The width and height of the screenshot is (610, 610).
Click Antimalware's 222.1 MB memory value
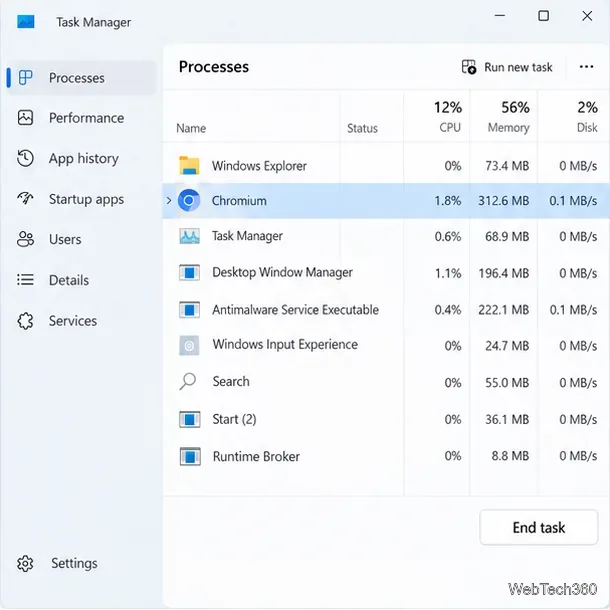point(504,310)
